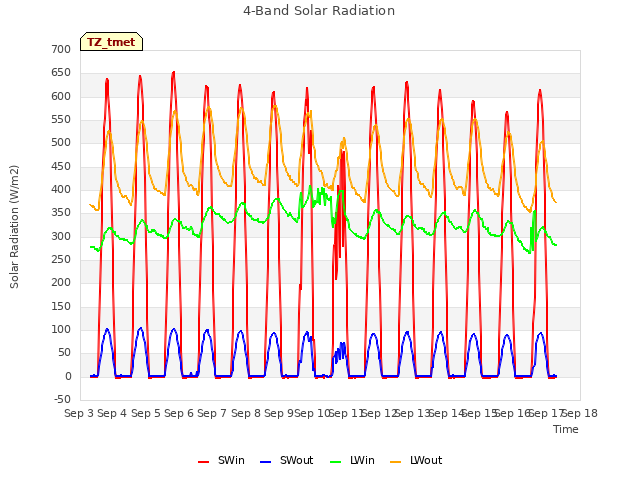Click the Sep 8 x-axis tick label
The height and width of the screenshot is (480, 640).
click(x=246, y=413)
